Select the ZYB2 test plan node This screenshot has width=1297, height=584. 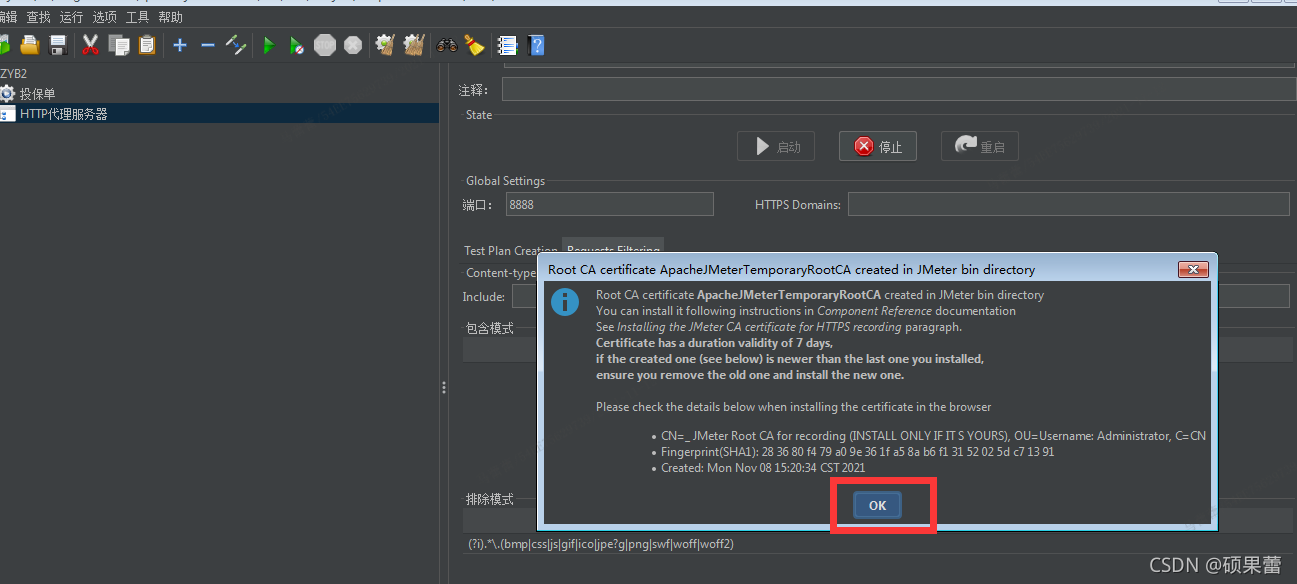(x=14, y=74)
